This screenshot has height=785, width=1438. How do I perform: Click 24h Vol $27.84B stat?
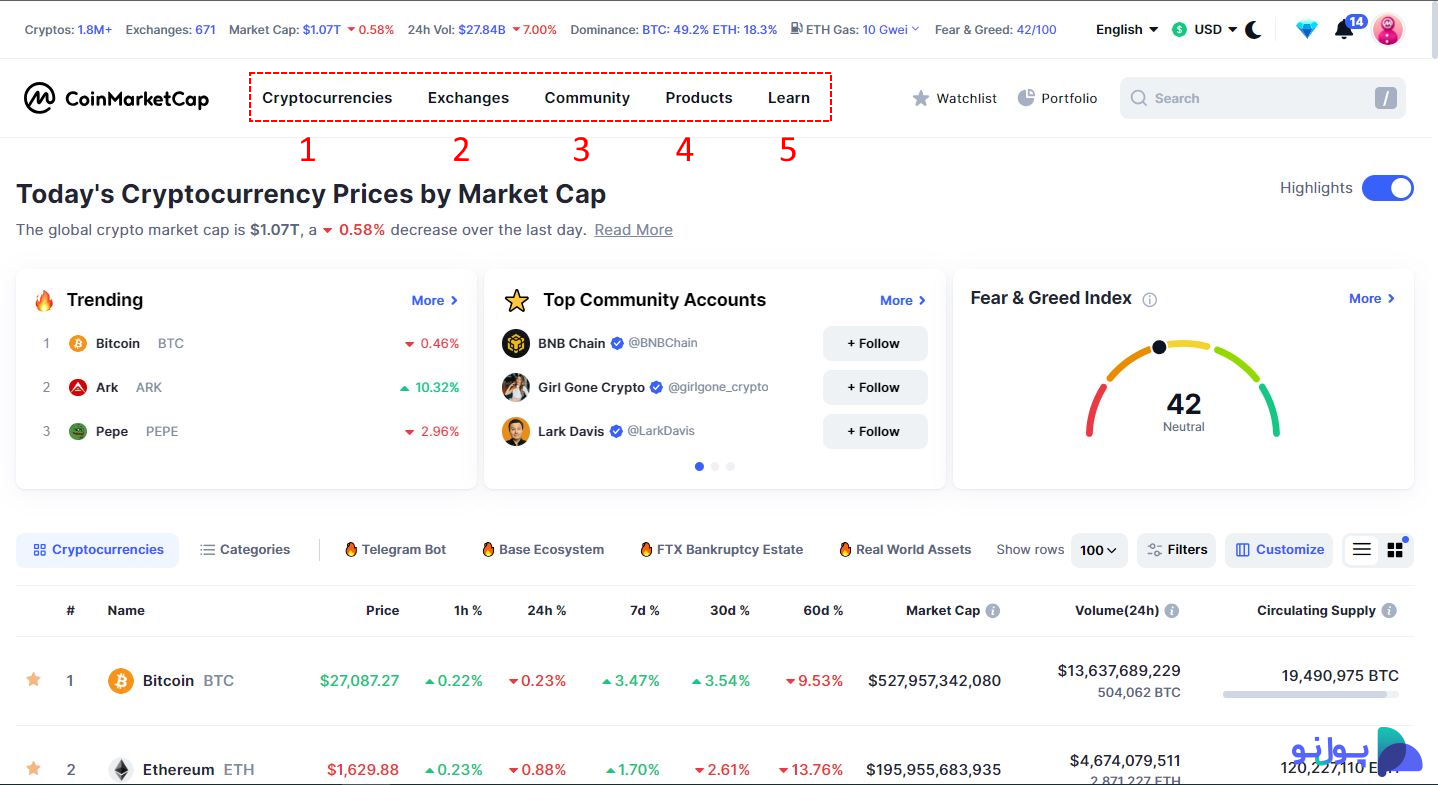(482, 29)
